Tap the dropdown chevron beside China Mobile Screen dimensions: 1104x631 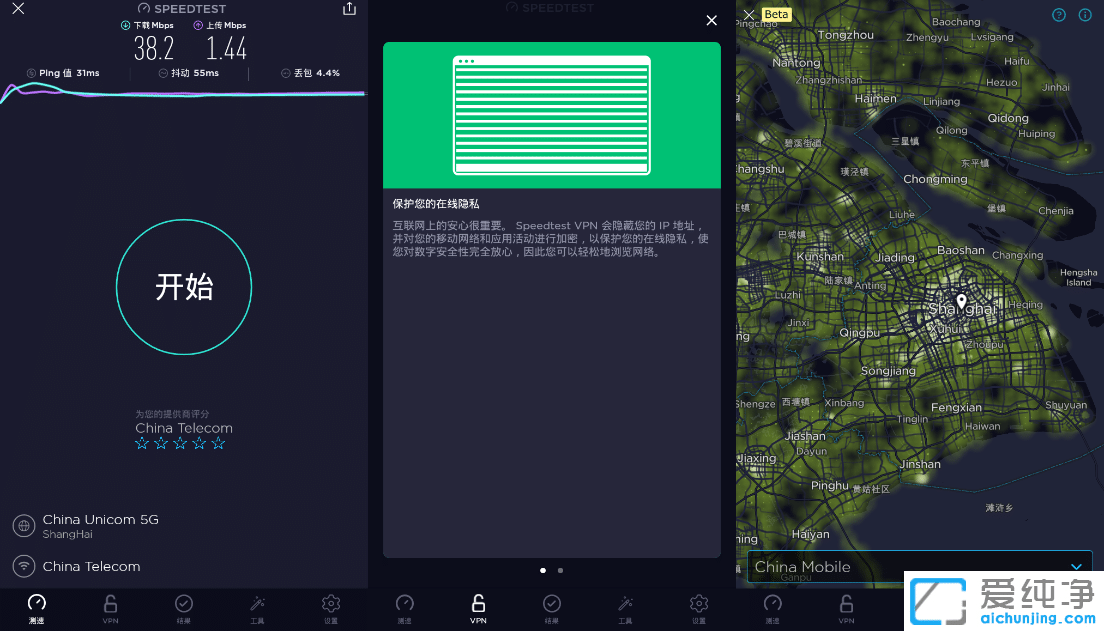[x=1076, y=567]
